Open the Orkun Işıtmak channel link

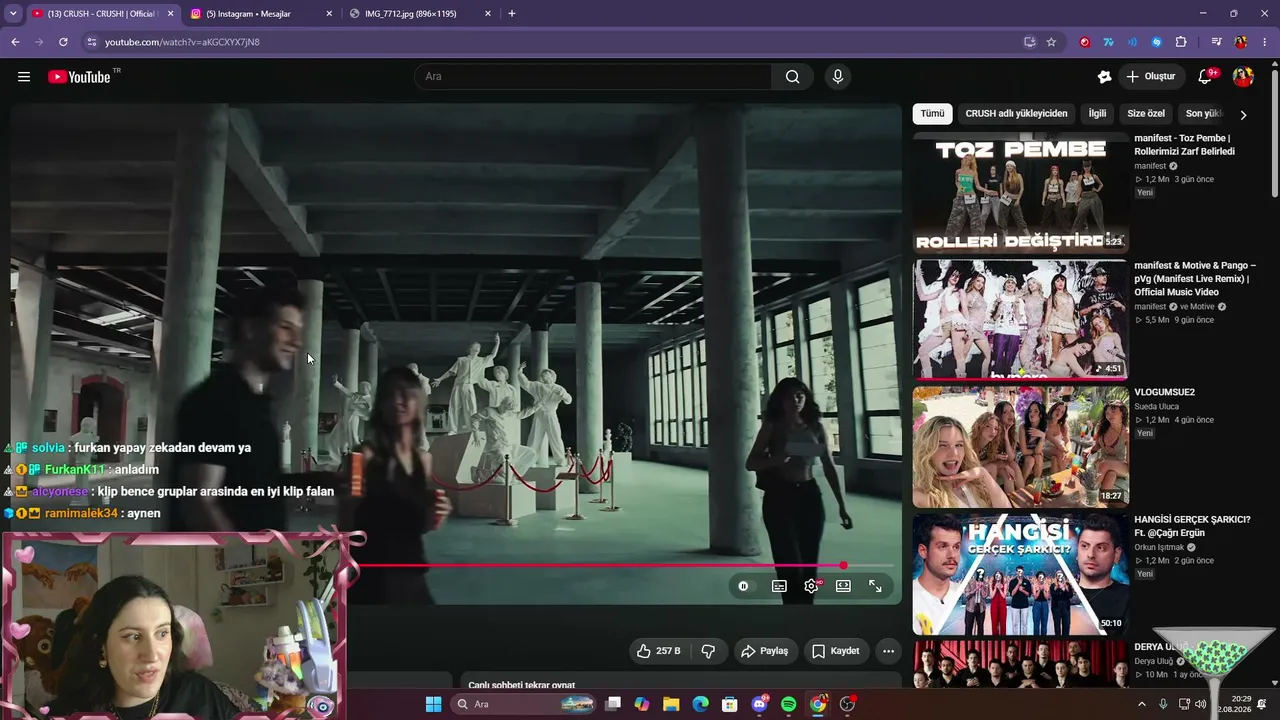[1159, 548]
